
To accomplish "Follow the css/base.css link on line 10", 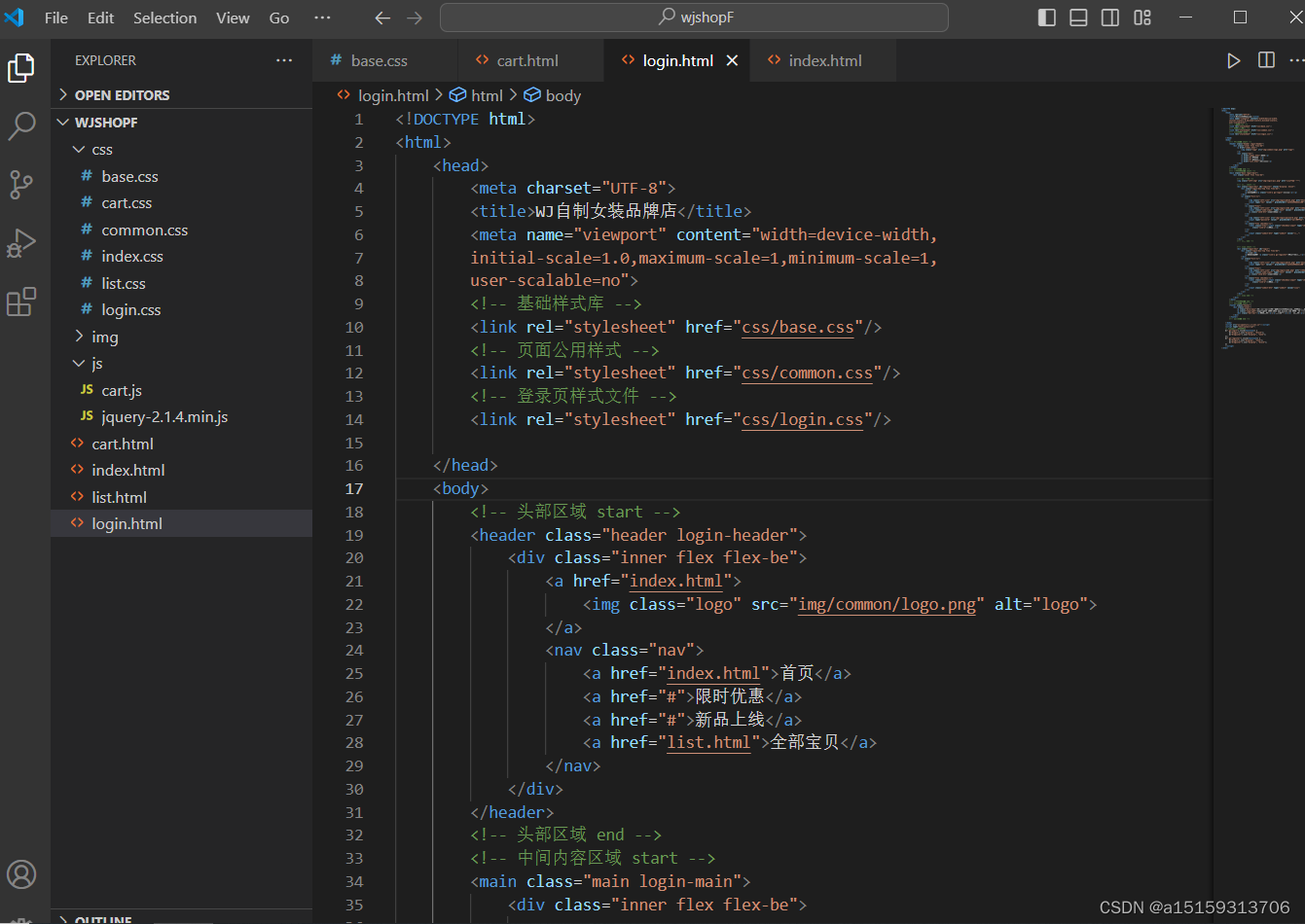I will click(x=798, y=327).
